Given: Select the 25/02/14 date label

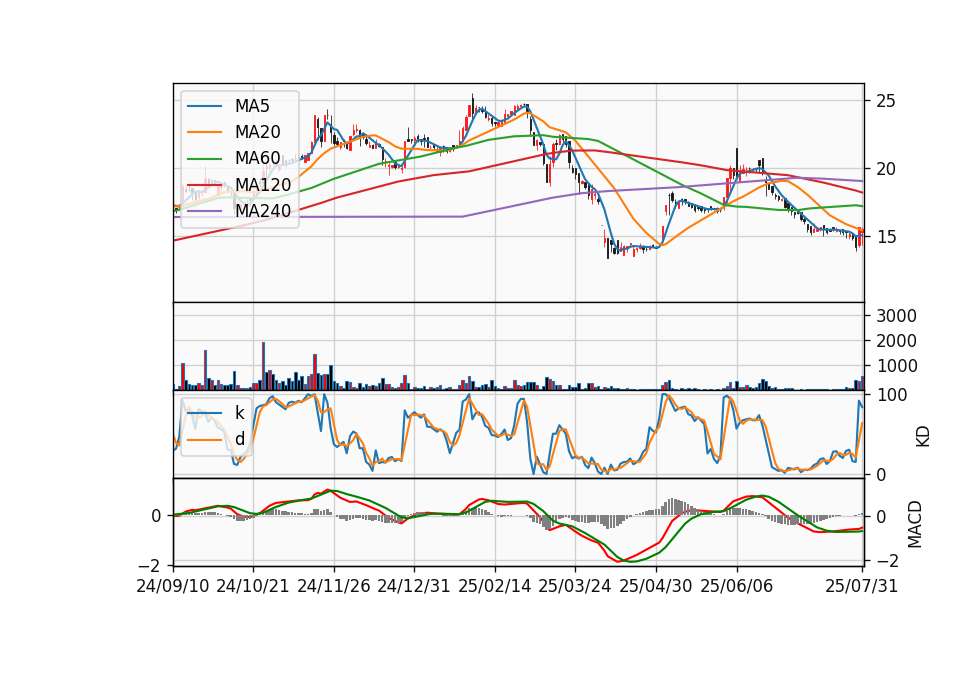Looking at the screenshot, I should click(495, 586).
